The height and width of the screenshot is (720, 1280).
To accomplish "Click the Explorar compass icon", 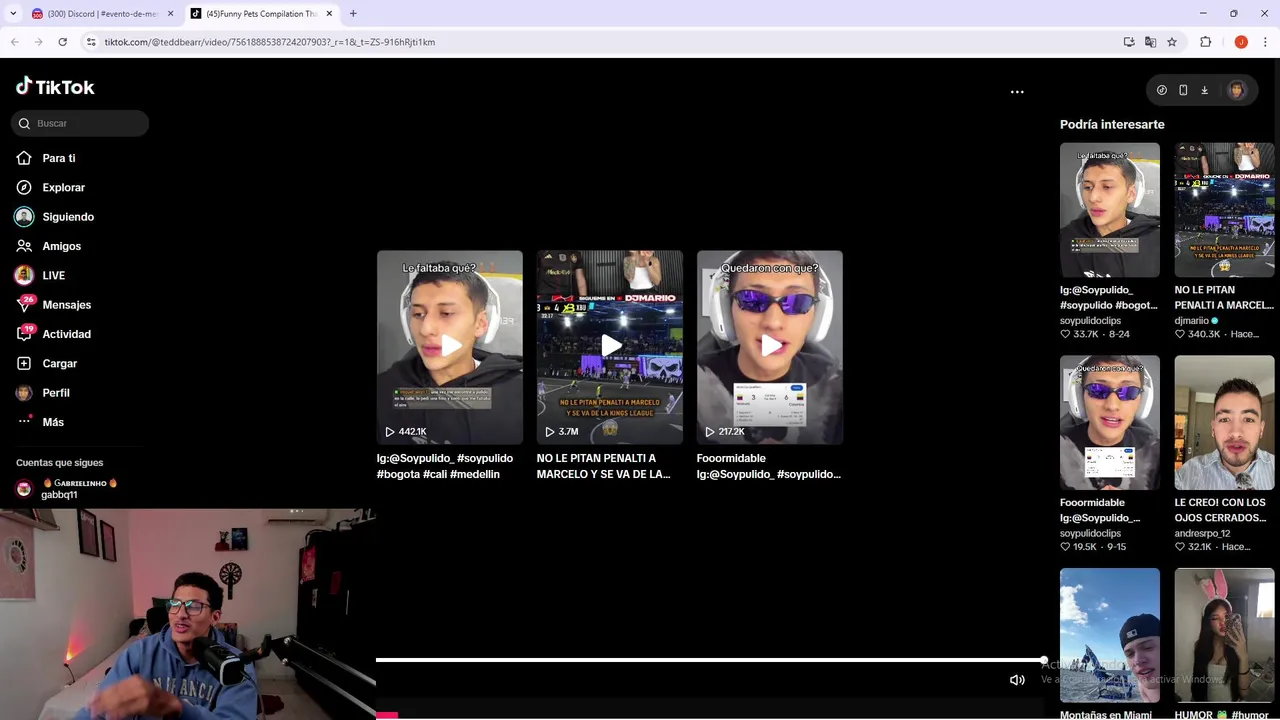I will [x=24, y=187].
